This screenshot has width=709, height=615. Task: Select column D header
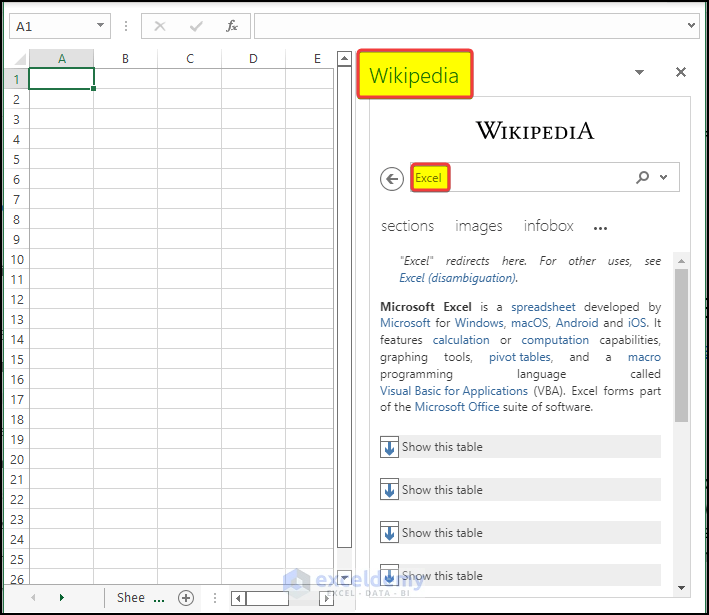(x=253, y=59)
